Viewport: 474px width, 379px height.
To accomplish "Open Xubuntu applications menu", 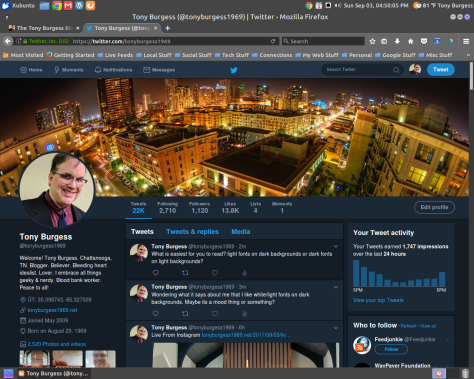I will pos(18,5).
